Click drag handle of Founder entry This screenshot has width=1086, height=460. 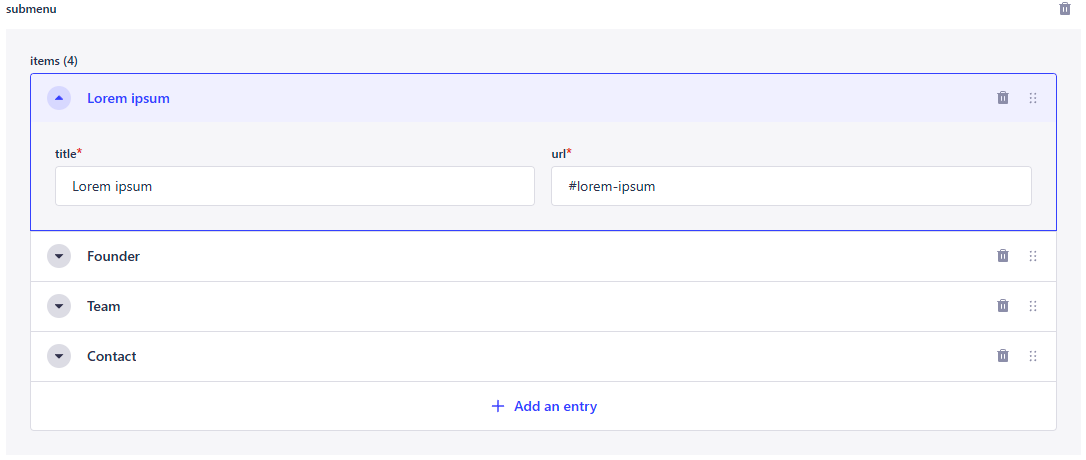click(x=1033, y=256)
